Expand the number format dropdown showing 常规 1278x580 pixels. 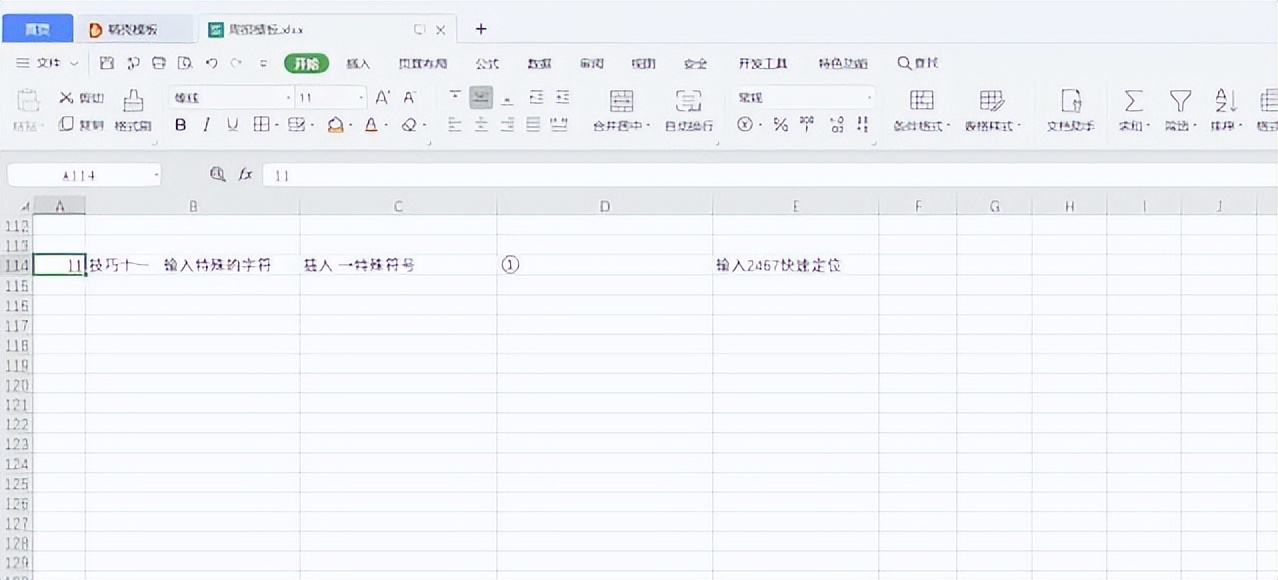coord(866,97)
